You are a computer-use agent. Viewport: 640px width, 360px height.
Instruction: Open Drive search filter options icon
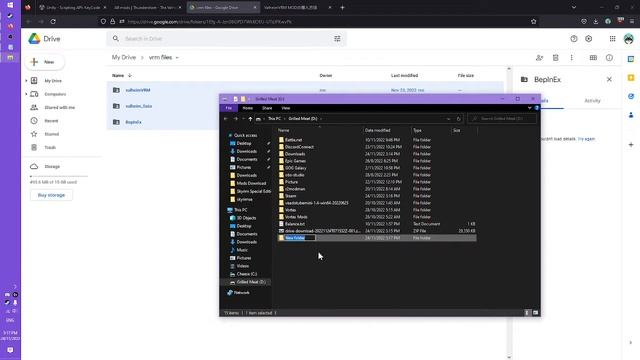tap(337, 39)
